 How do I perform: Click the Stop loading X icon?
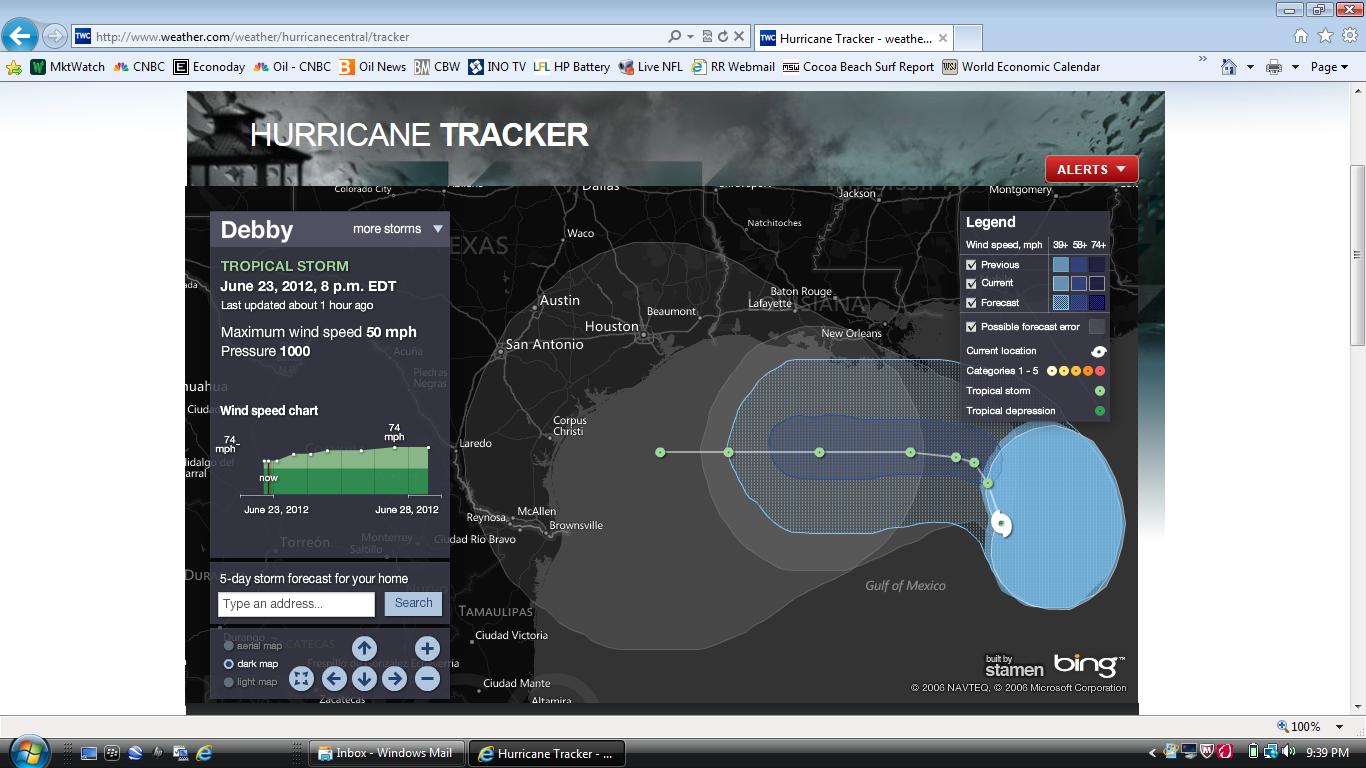click(739, 37)
